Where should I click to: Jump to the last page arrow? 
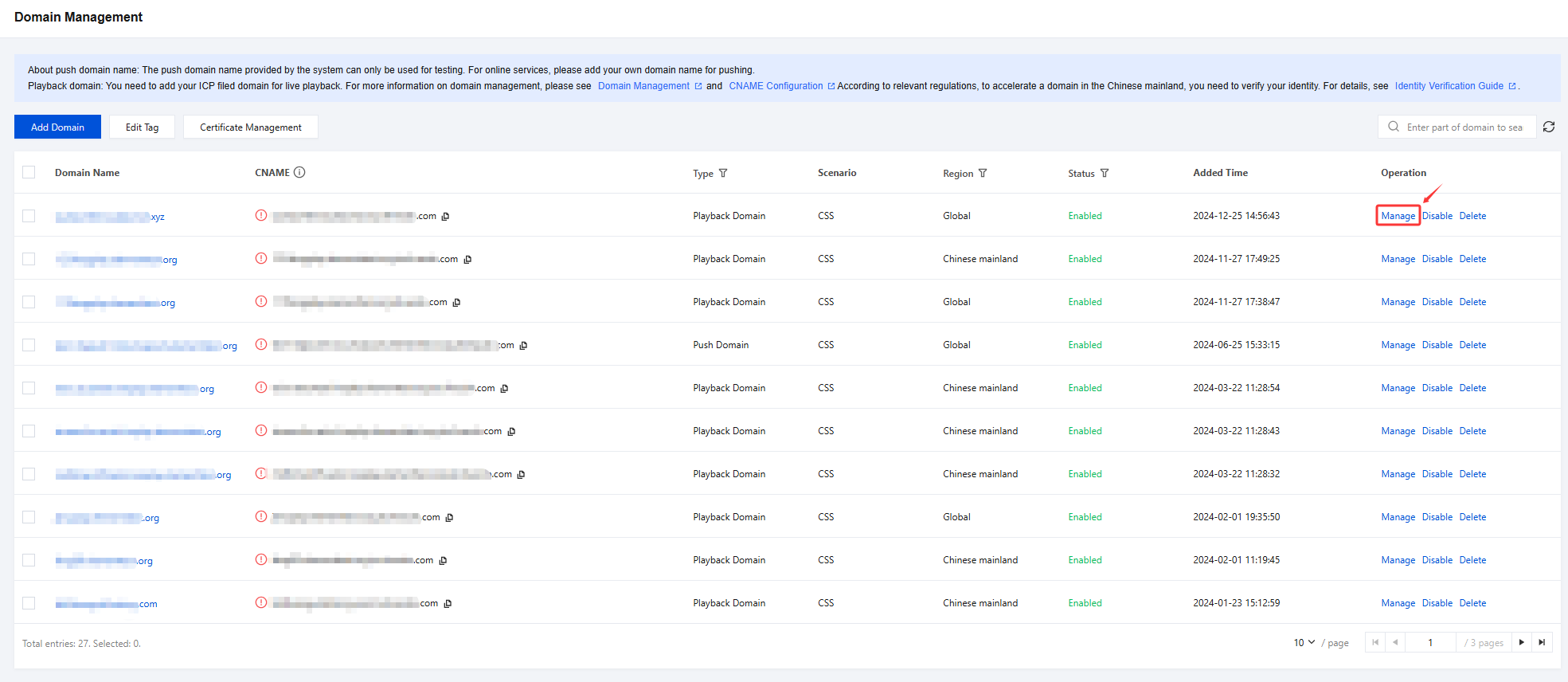click(x=1542, y=642)
